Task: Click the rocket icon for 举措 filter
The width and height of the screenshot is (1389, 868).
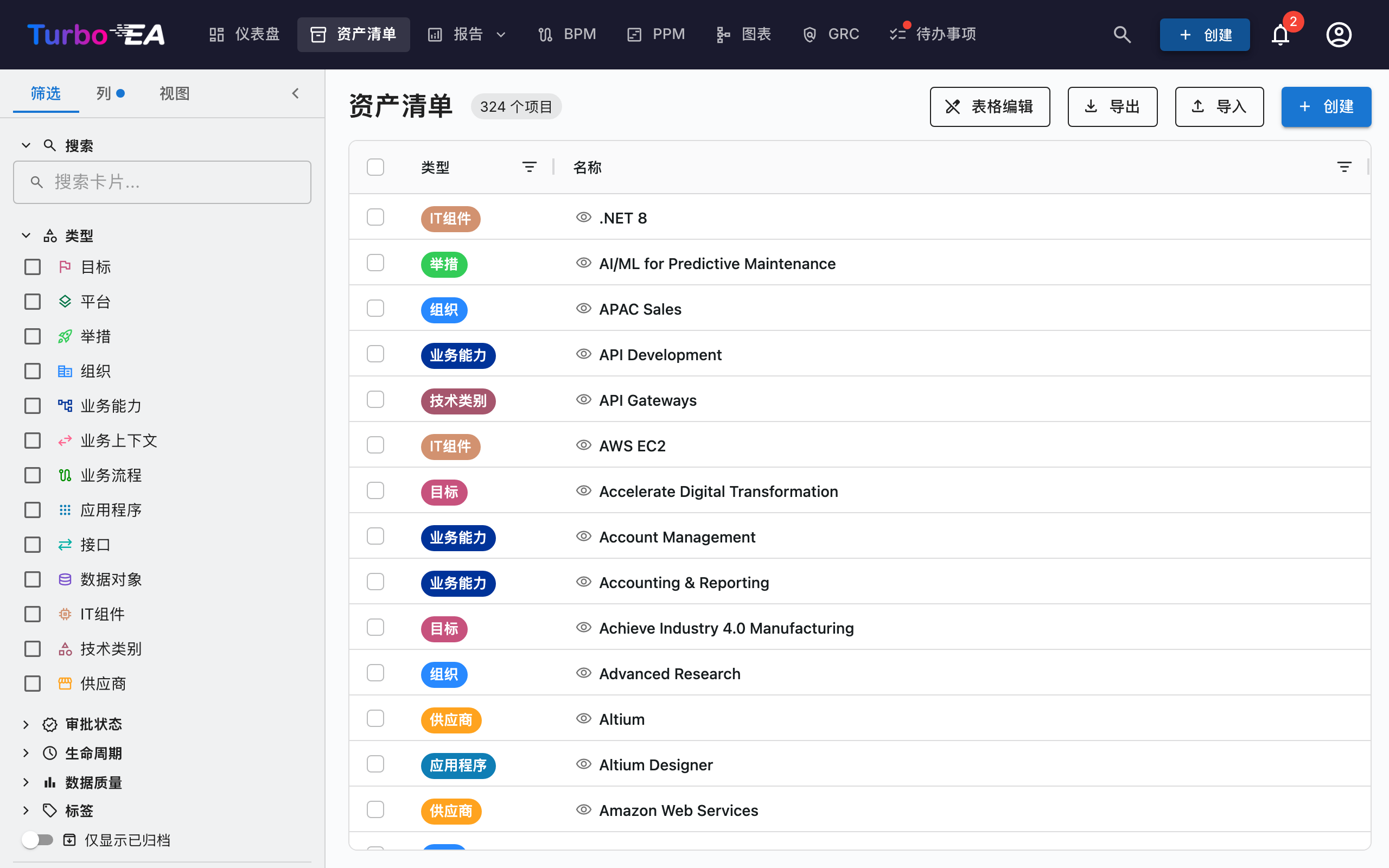Action: coord(65,336)
